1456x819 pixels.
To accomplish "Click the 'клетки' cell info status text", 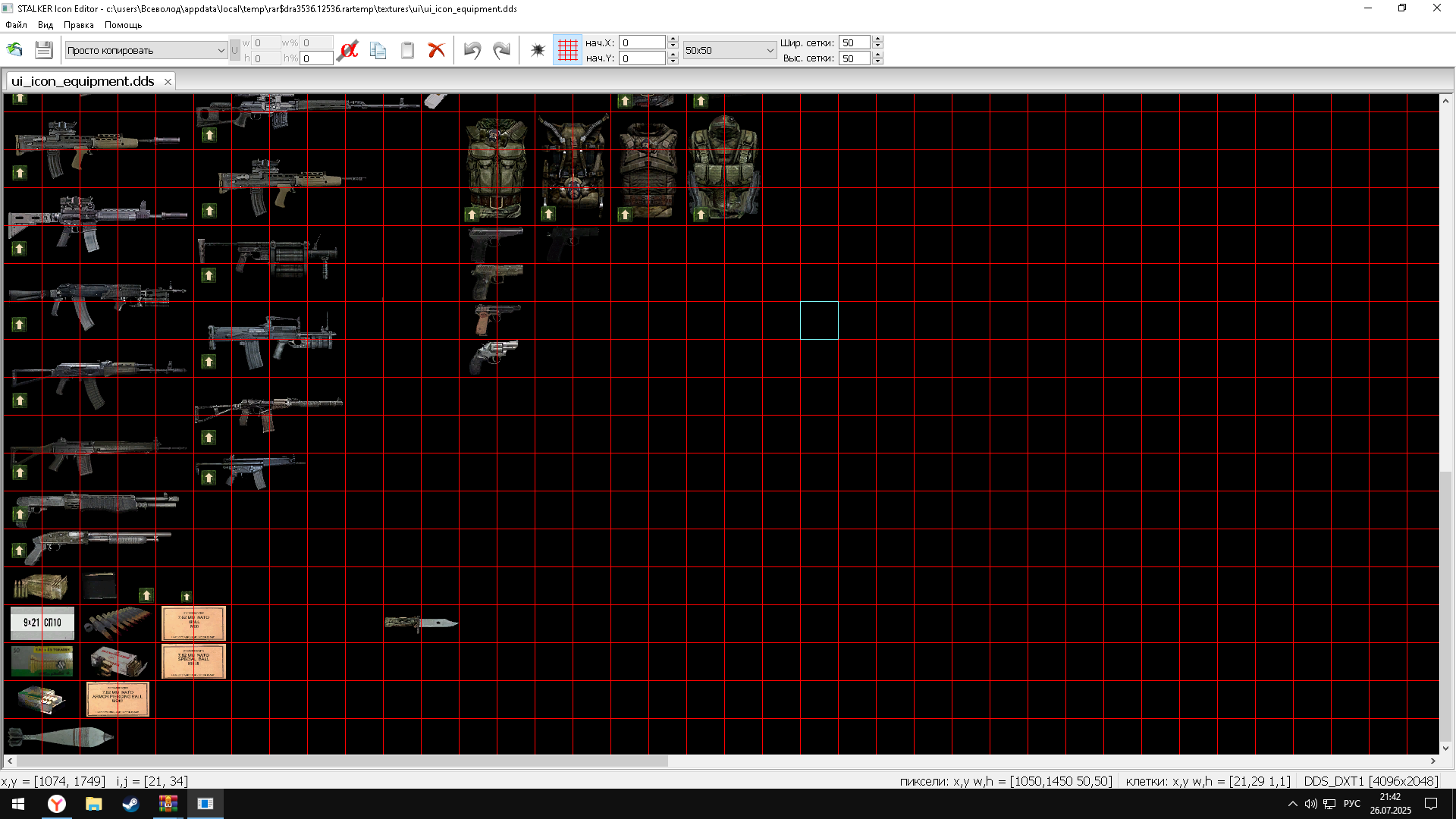I will (x=1207, y=781).
